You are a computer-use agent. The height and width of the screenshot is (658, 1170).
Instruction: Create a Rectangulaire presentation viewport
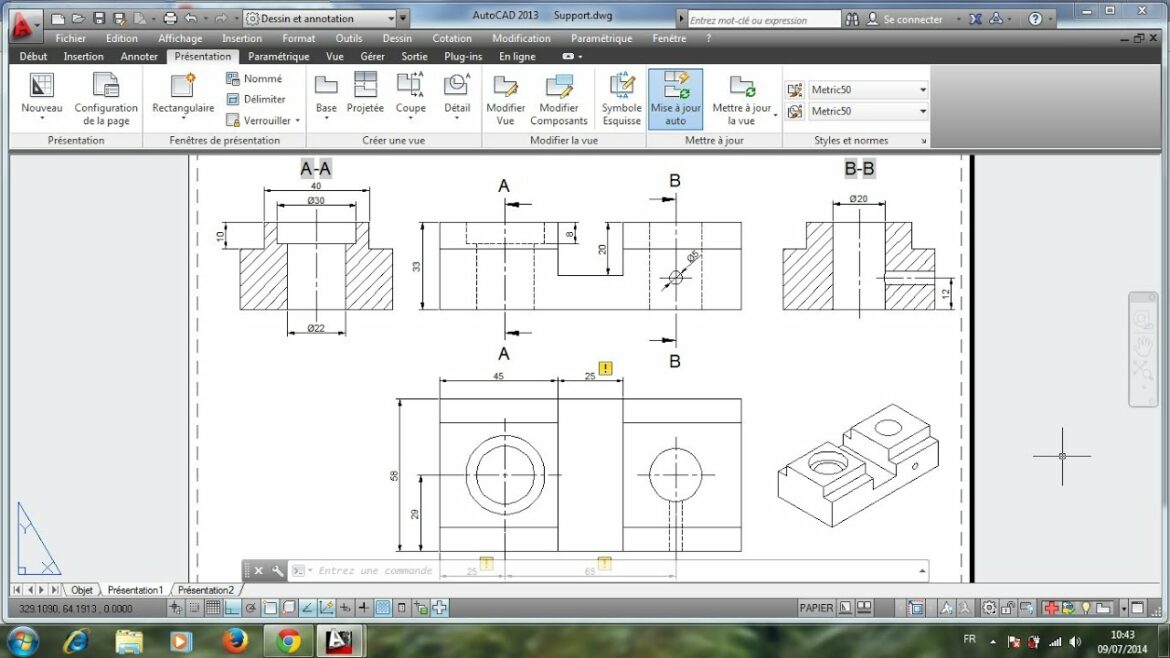182,97
